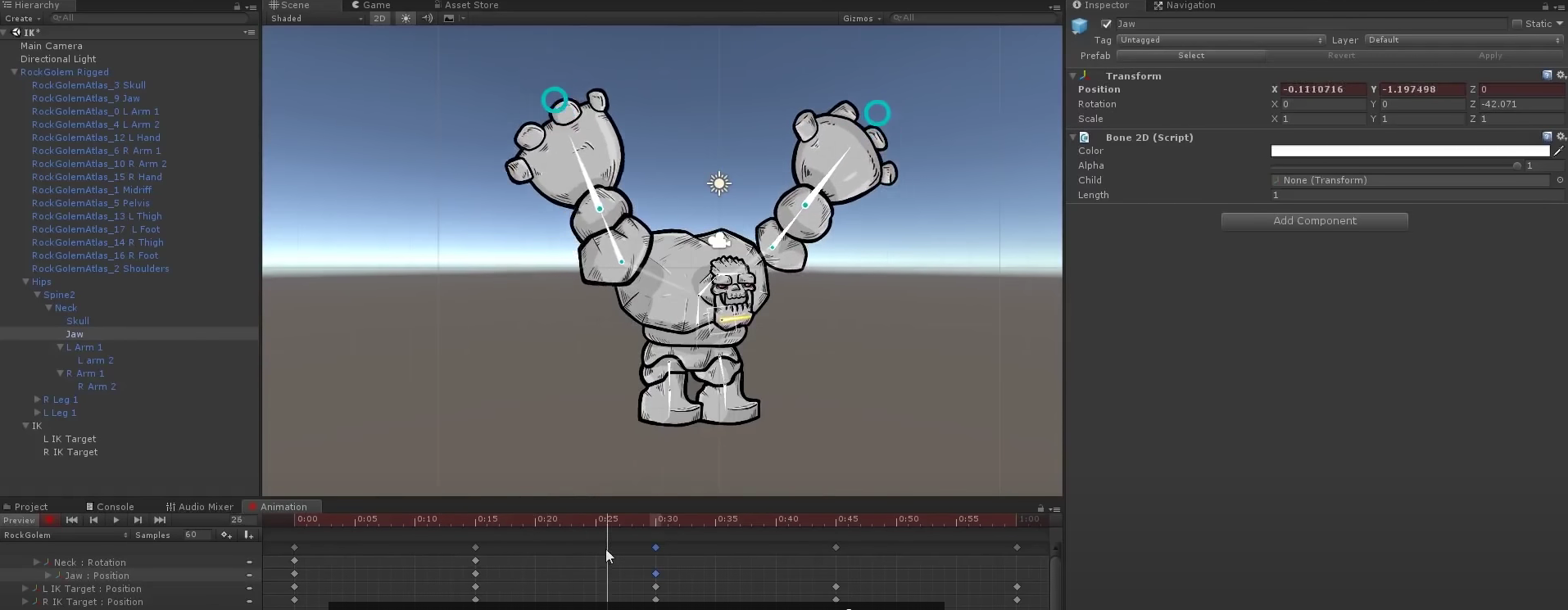The height and width of the screenshot is (610, 1568).
Task: Collapse the Transform component foldout
Action: (x=1073, y=75)
